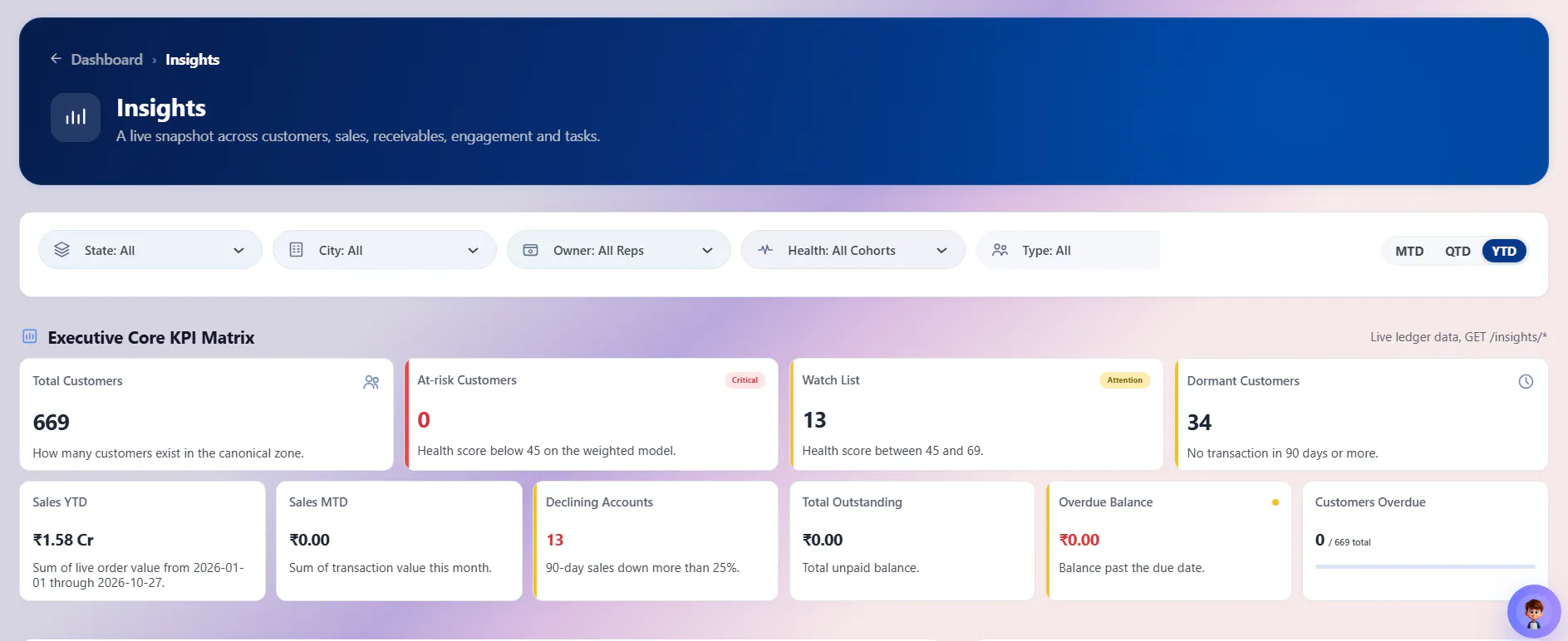Click the Dormant Customers clock icon

(x=1526, y=382)
